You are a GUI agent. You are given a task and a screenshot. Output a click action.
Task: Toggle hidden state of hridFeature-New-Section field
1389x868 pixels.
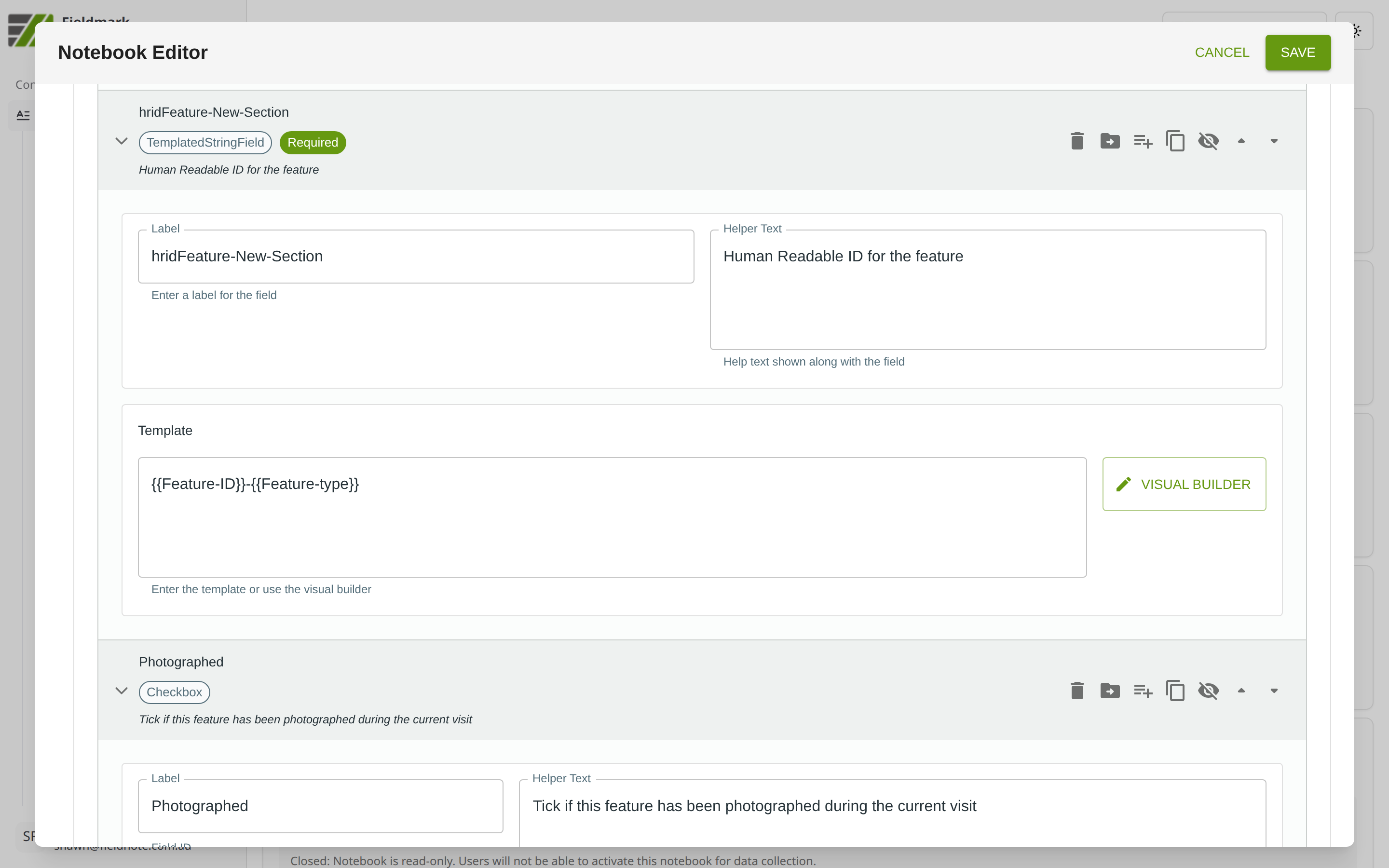pyautogui.click(x=1208, y=141)
